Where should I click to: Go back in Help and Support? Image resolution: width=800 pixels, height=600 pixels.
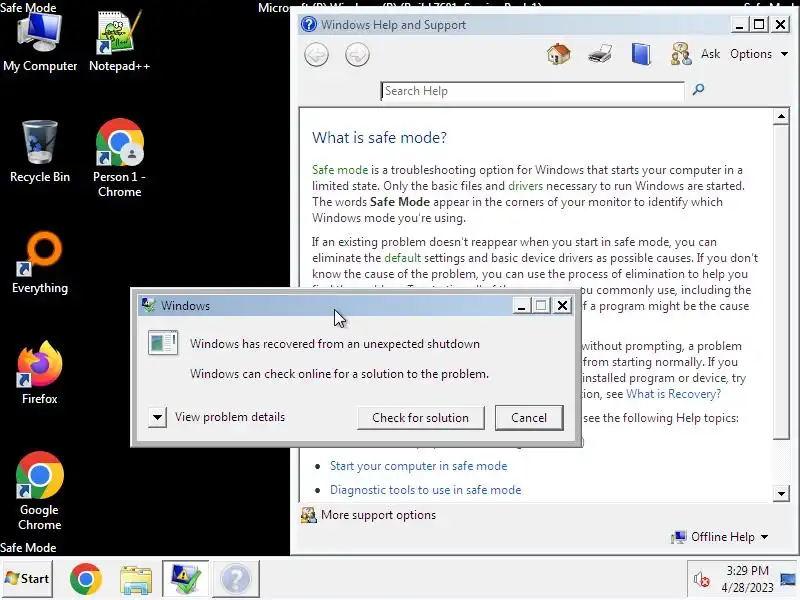(316, 55)
